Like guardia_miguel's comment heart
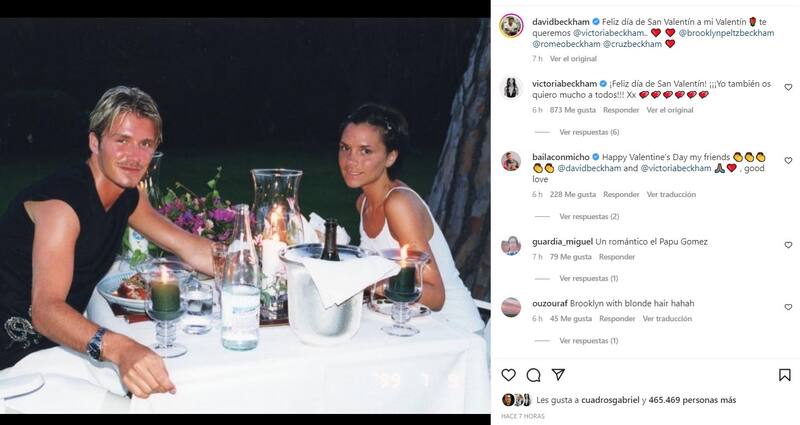The height and width of the screenshot is (425, 800). point(788,245)
